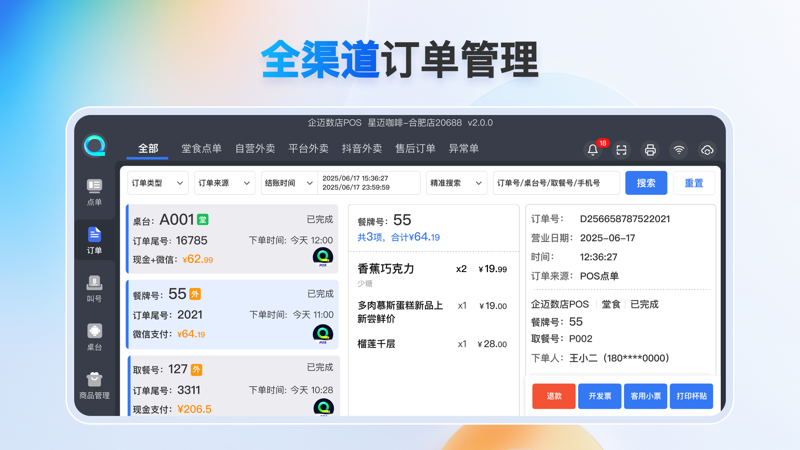Open the 结账时间 dropdown
The width and height of the screenshot is (800, 450).
pos(288,183)
